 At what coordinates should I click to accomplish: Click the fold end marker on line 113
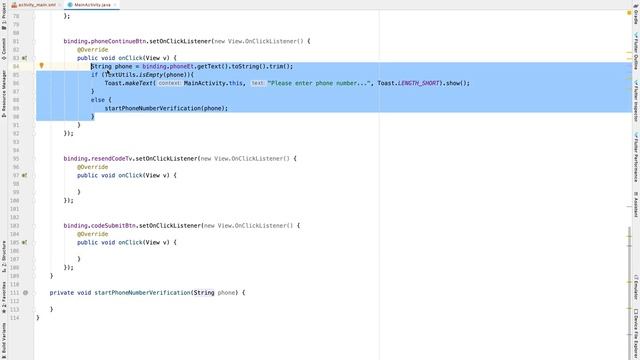tap(34, 309)
